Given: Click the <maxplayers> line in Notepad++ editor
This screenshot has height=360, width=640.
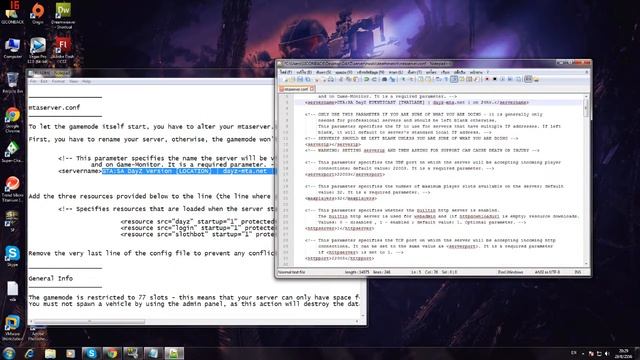Looking at the screenshot, I should pos(341,198).
